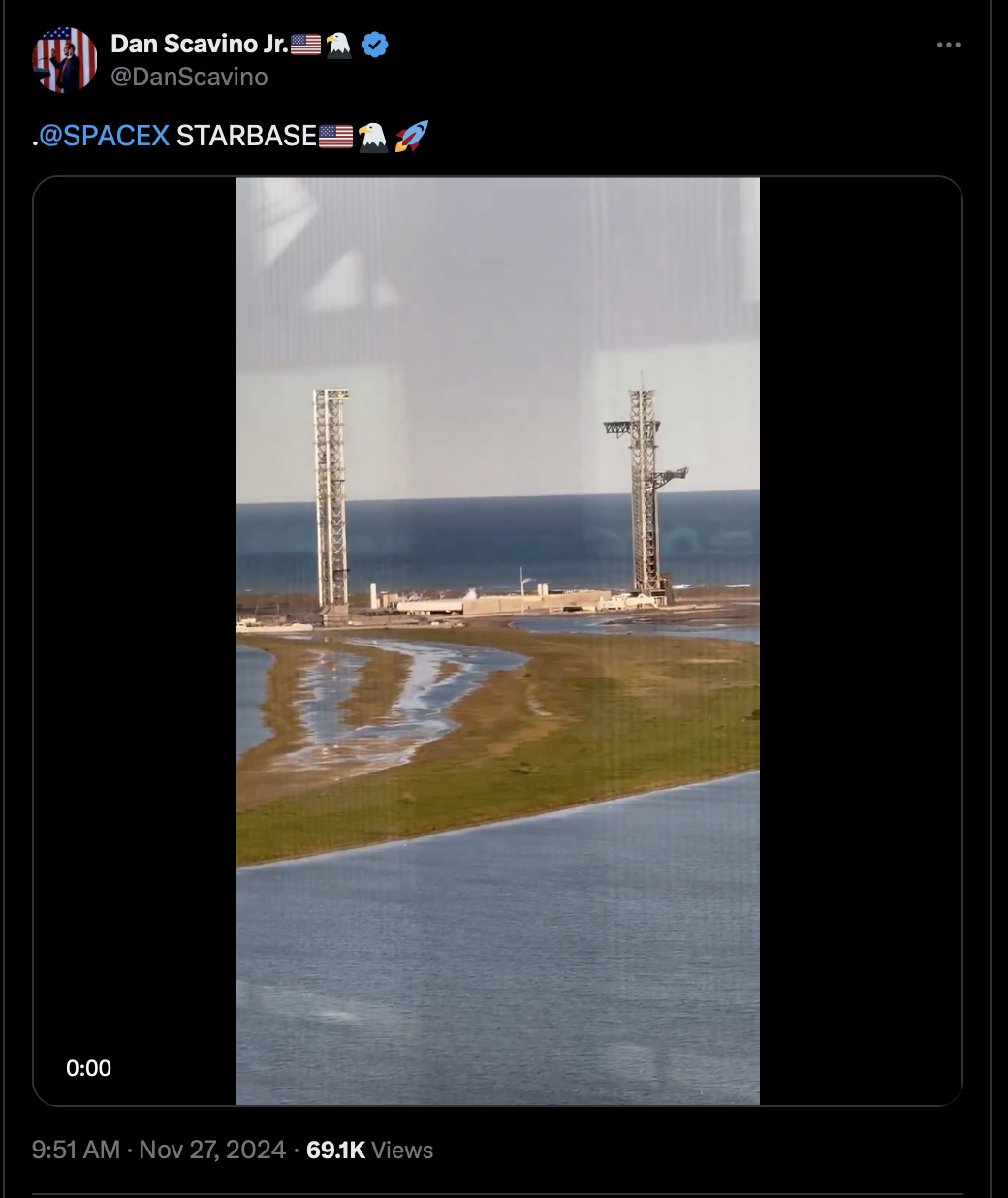View the 69.1K Views count
Screen dimensions: 1008x1198
click(369, 1150)
